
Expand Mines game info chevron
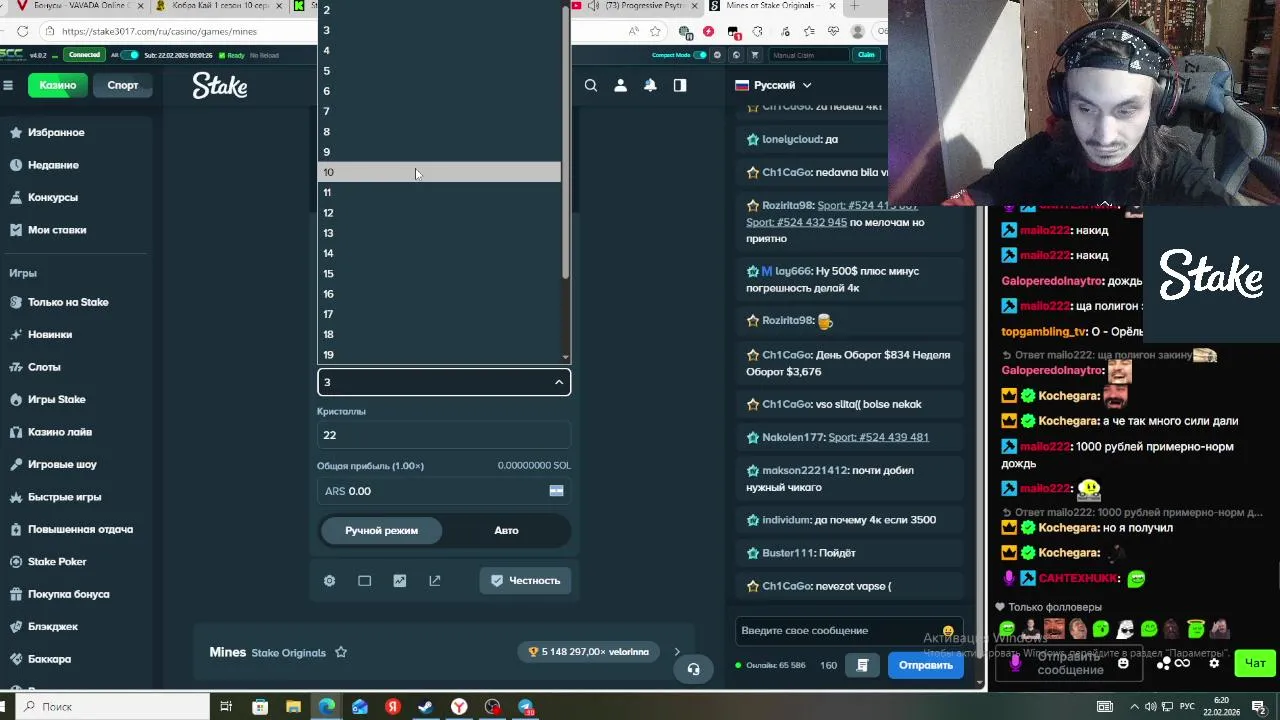pyautogui.click(x=677, y=652)
